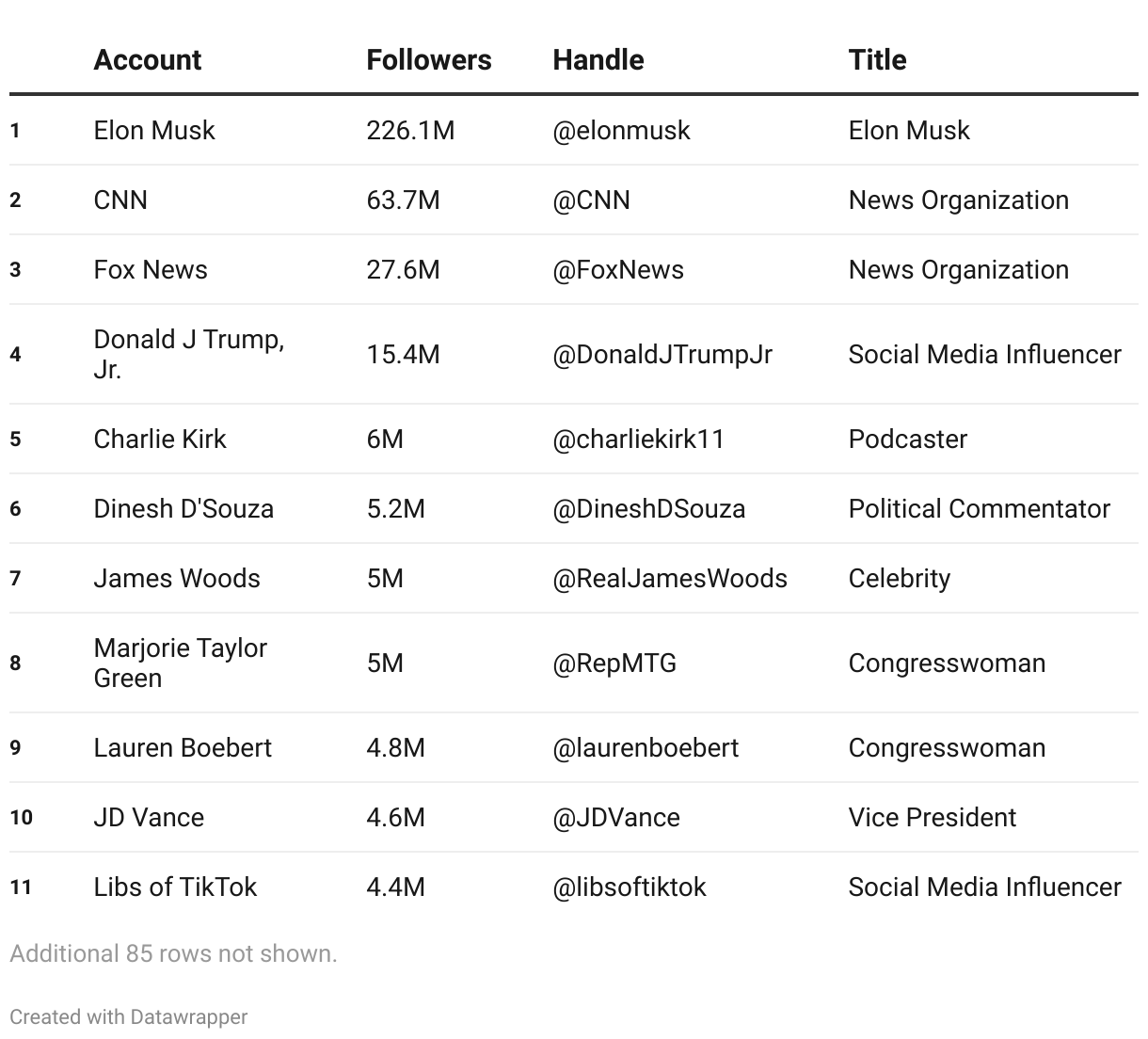
Task: Click the Followers column header
Action: pos(428,60)
